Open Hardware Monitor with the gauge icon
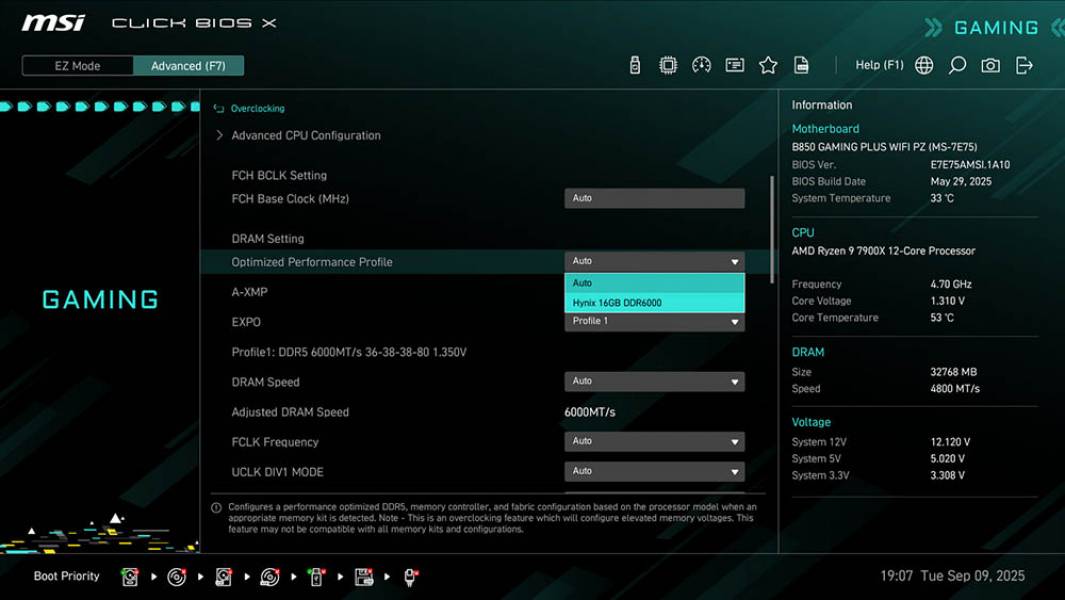Viewport: 1065px width, 600px height. click(x=701, y=64)
